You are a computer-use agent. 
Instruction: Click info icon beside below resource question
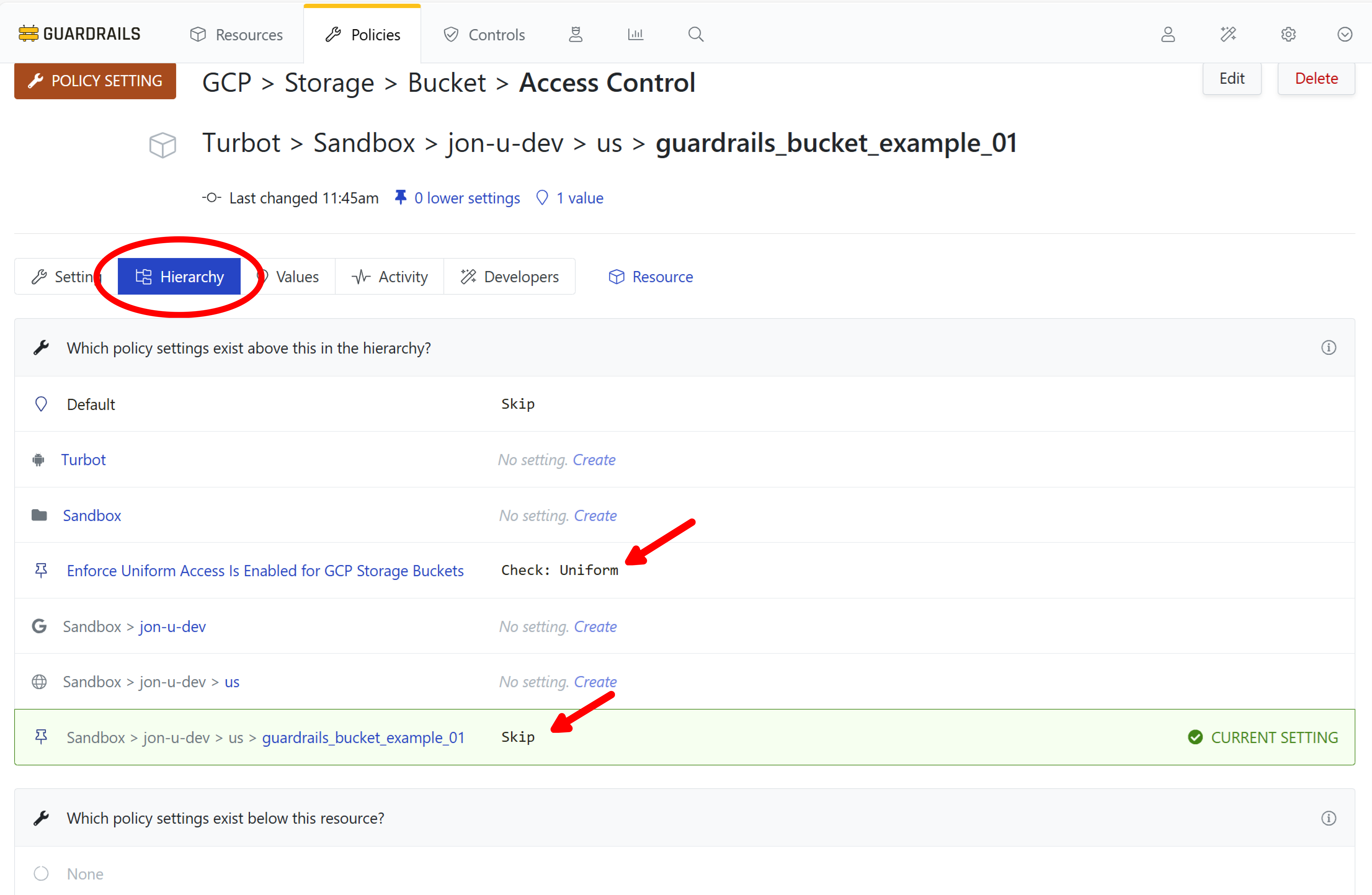click(1328, 818)
